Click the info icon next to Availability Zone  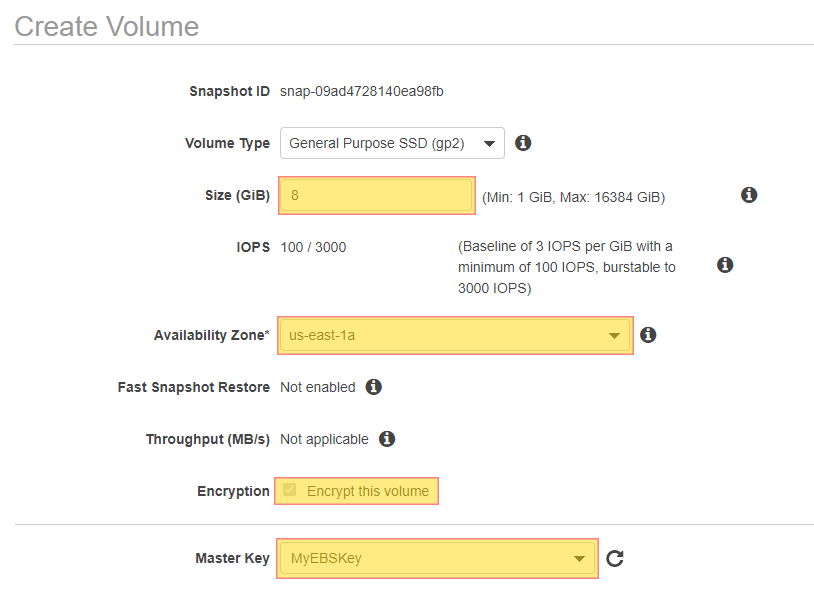[x=648, y=335]
